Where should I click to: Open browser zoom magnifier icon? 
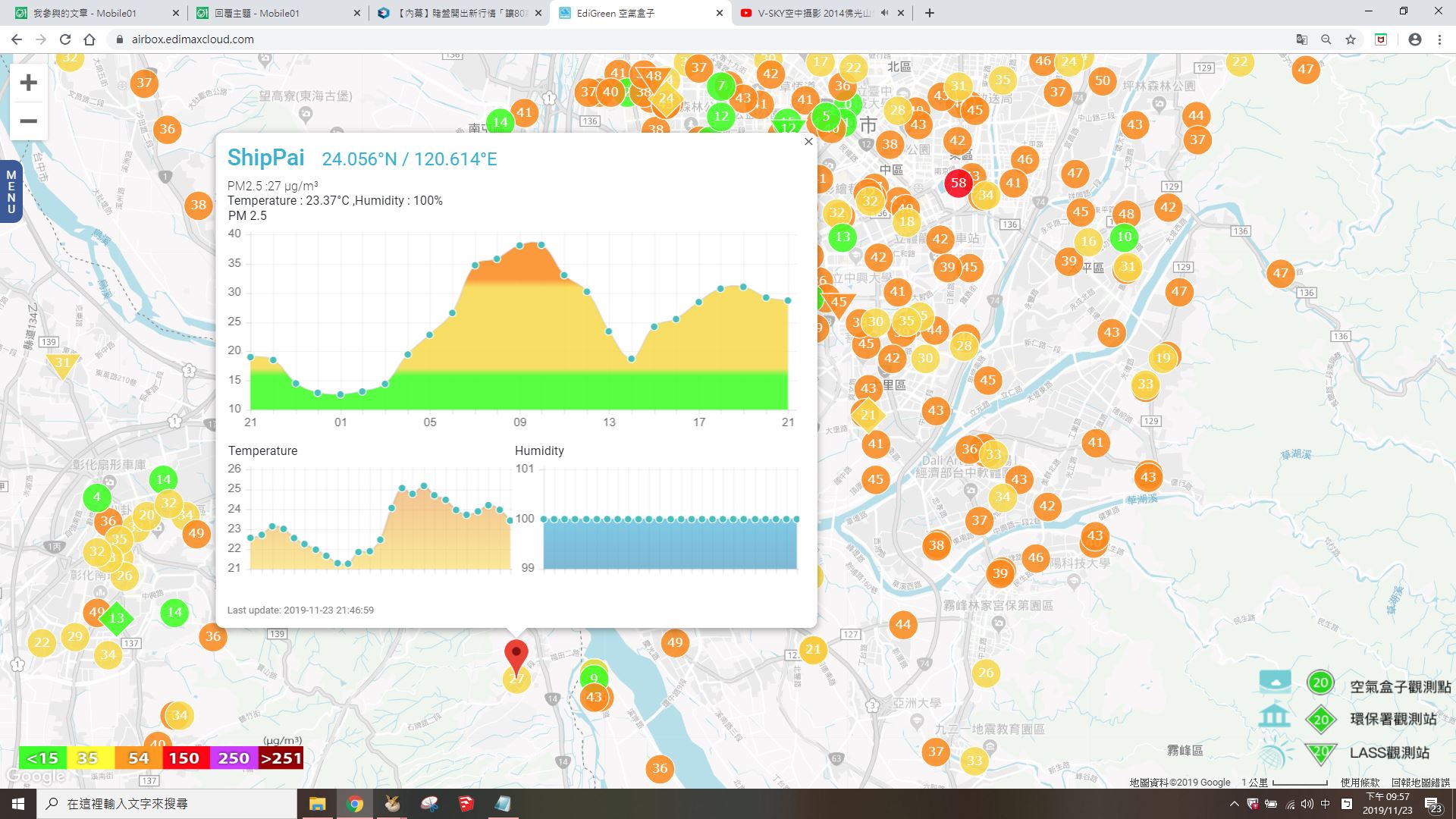1326,39
